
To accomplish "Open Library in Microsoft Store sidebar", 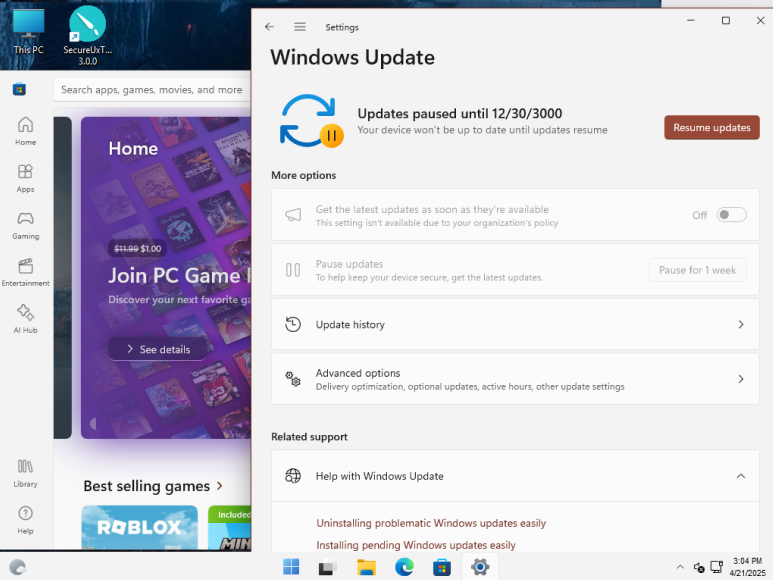I will (26, 473).
